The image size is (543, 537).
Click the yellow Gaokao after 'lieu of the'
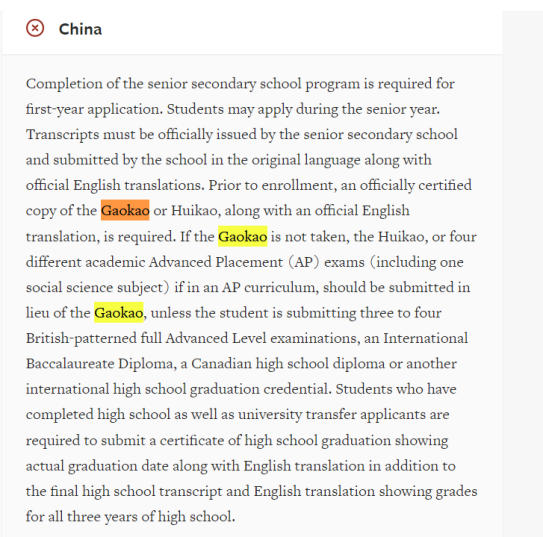click(x=118, y=313)
